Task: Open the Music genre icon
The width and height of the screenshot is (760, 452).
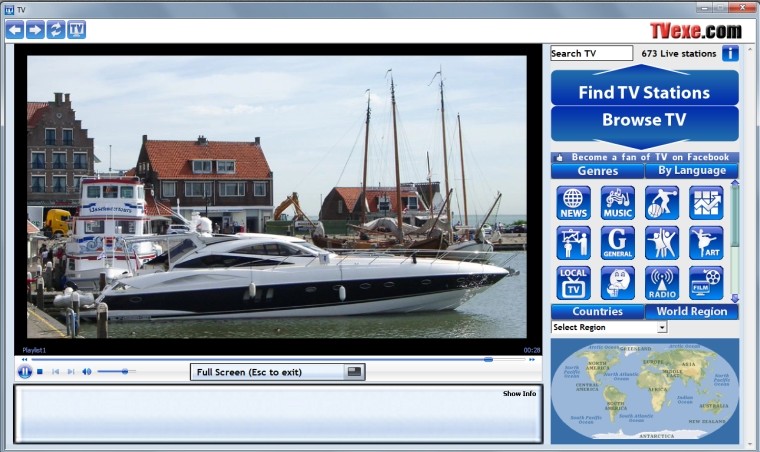Action: pyautogui.click(x=617, y=203)
